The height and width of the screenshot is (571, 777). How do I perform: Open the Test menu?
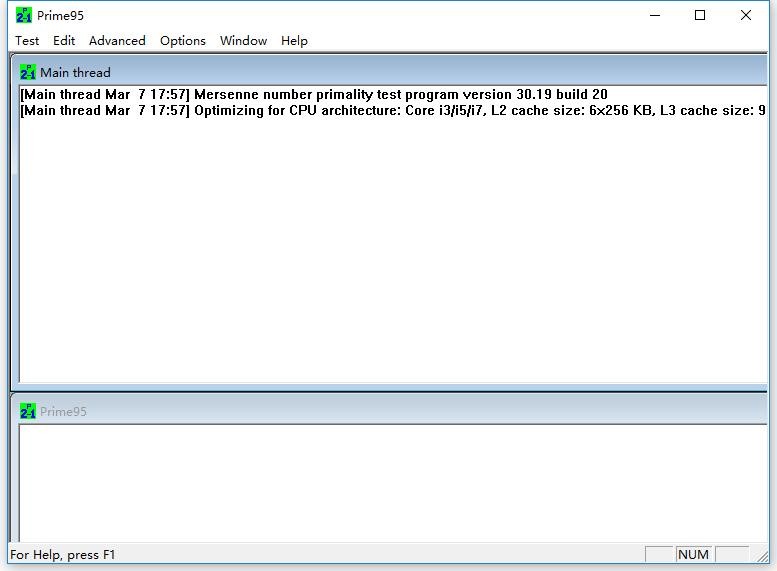point(27,41)
